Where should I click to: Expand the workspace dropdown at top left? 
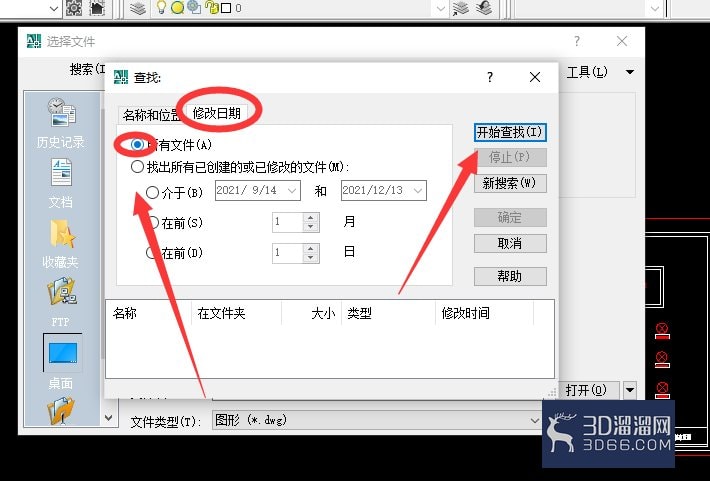point(53,9)
